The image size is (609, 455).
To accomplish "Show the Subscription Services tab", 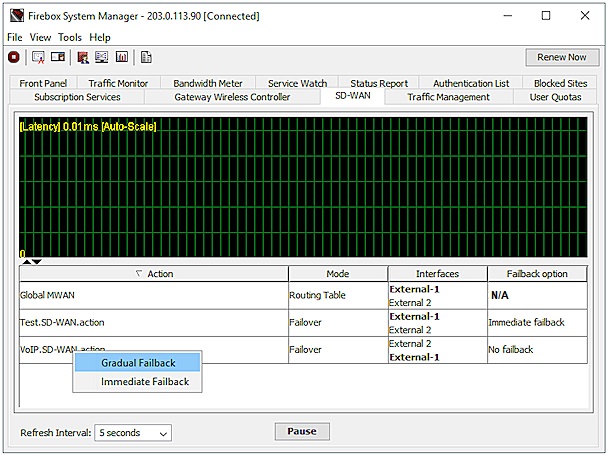I will (77, 97).
